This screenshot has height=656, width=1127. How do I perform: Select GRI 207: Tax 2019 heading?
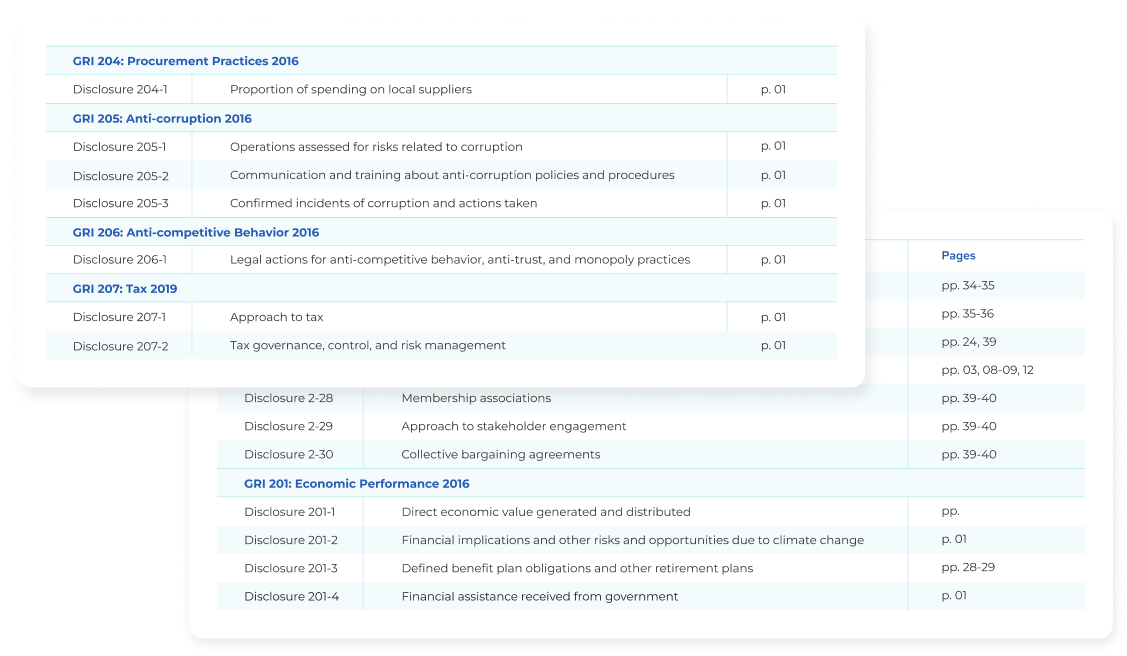point(125,289)
